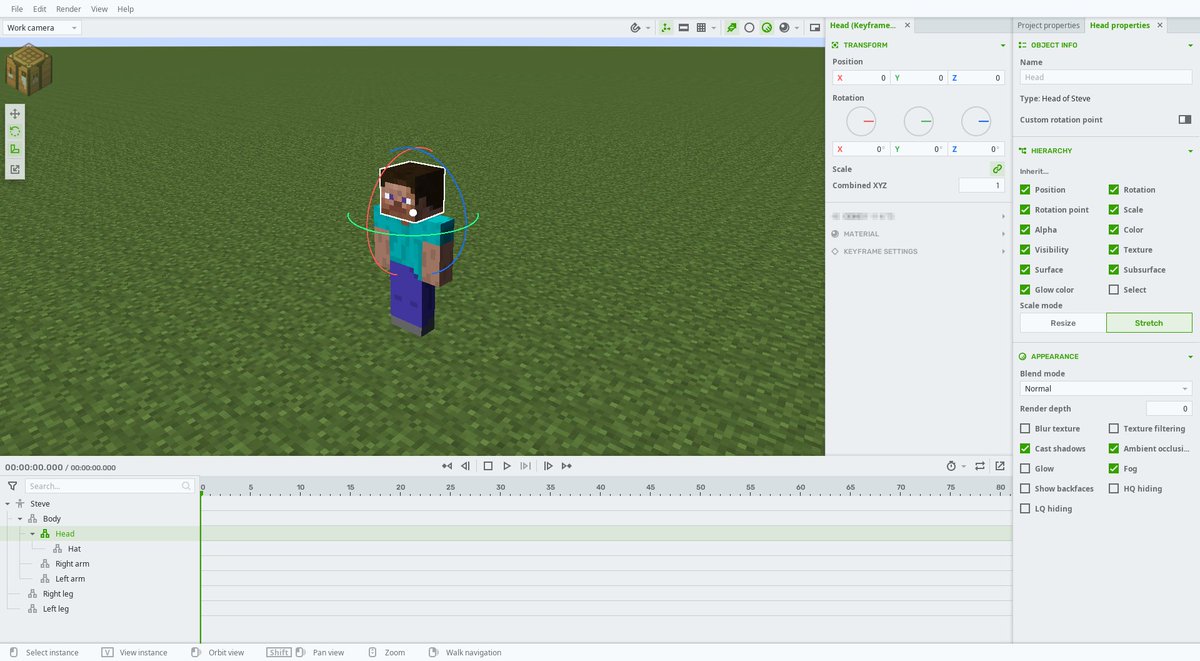The width and height of the screenshot is (1200, 661).
Task: Collapse the OBJECT INFO section
Action: pos(1190,45)
